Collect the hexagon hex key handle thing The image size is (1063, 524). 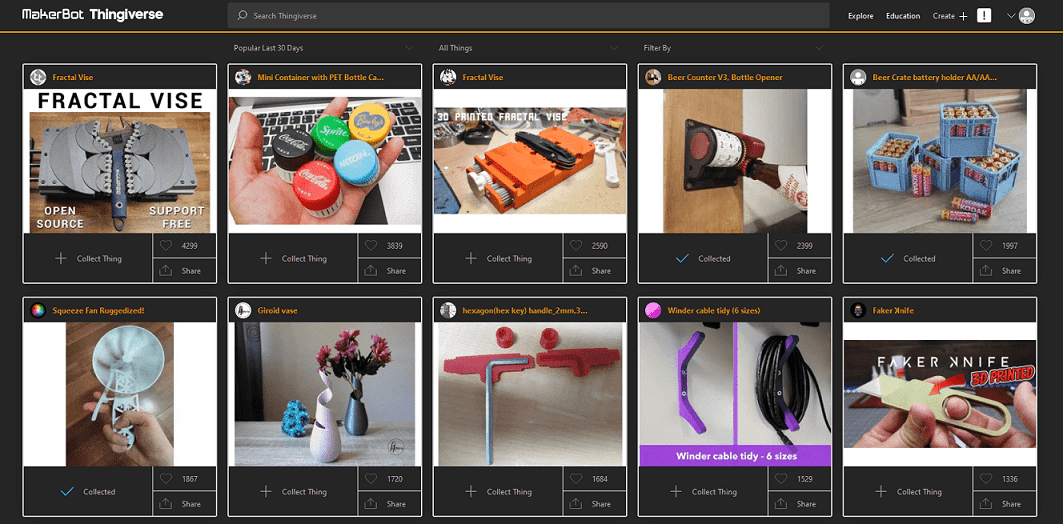(498, 491)
